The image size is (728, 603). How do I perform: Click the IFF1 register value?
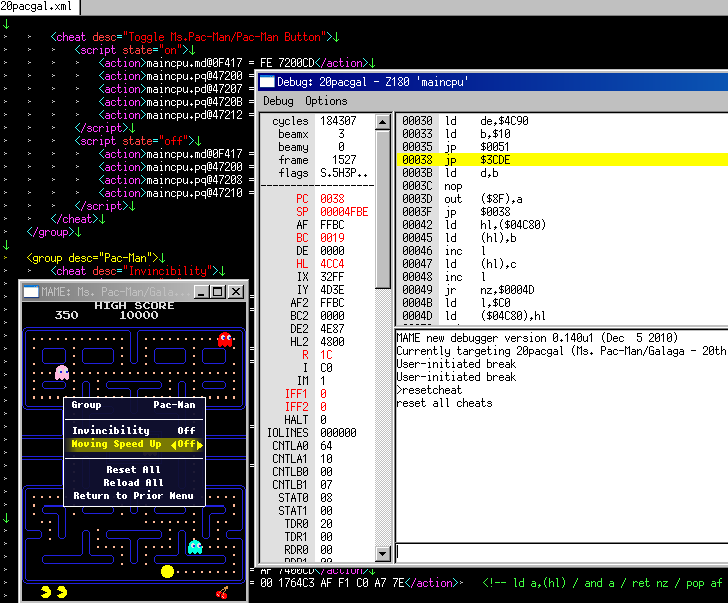coord(323,394)
